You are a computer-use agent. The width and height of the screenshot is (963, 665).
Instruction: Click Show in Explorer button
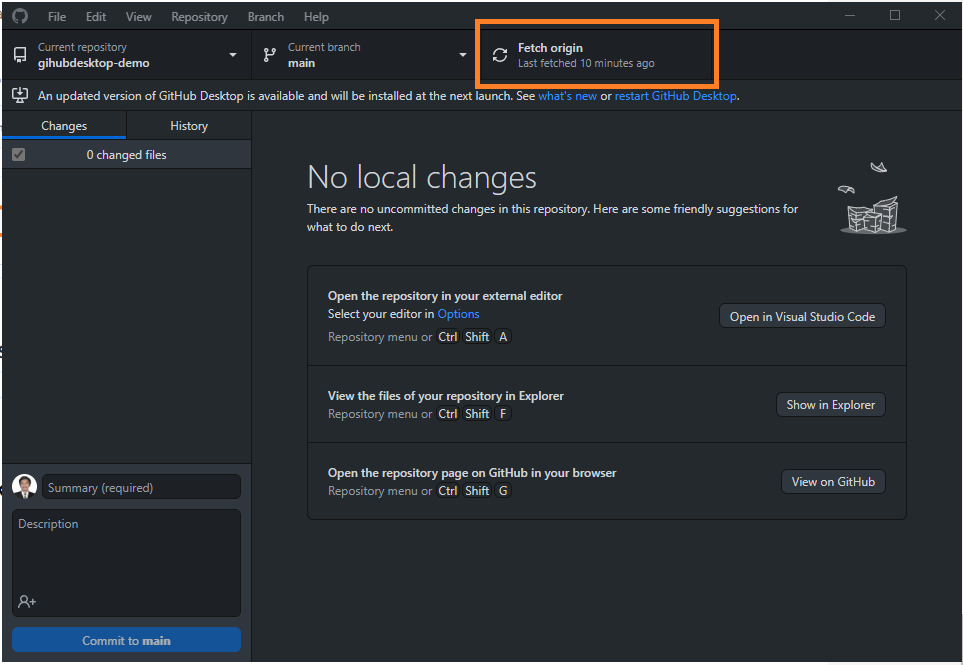click(830, 405)
